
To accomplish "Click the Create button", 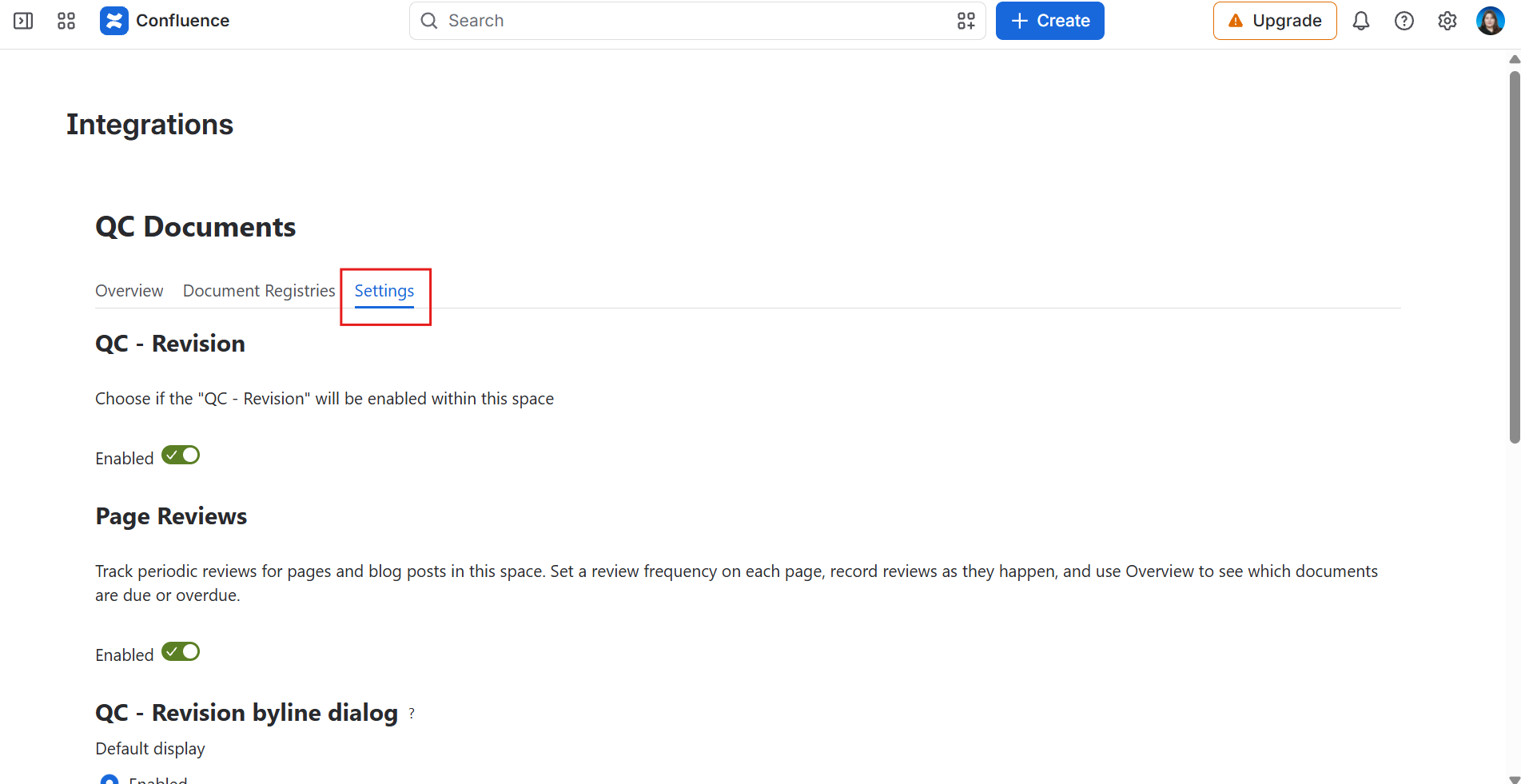I will pos(1050,21).
